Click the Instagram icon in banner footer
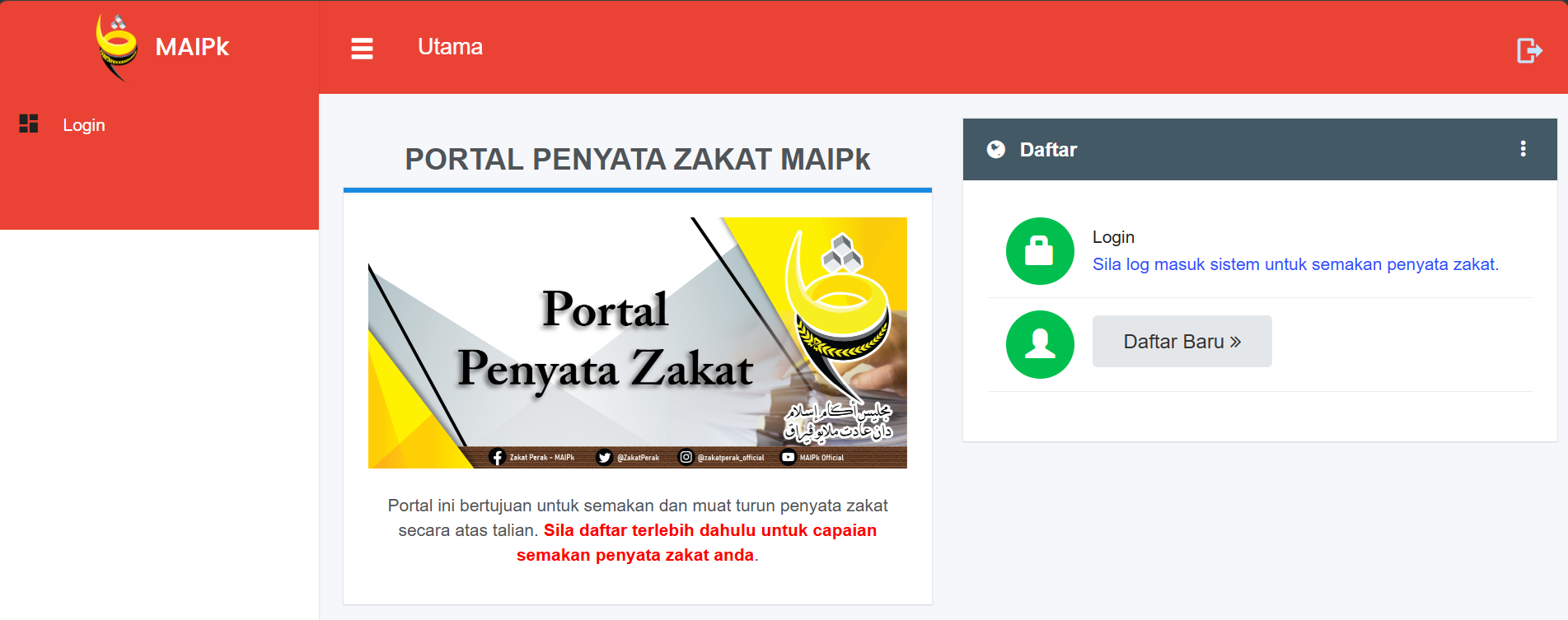The image size is (1568, 620). coord(686,457)
